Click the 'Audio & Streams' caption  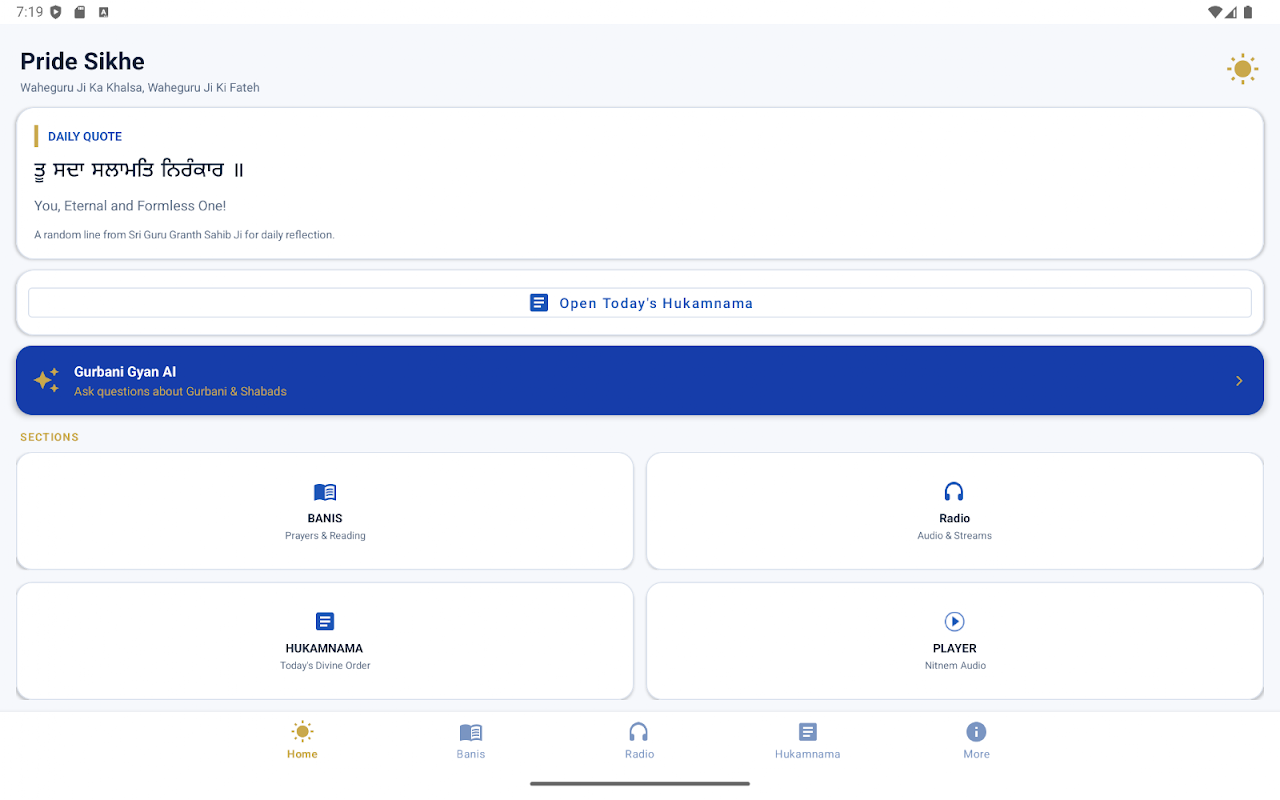(955, 536)
